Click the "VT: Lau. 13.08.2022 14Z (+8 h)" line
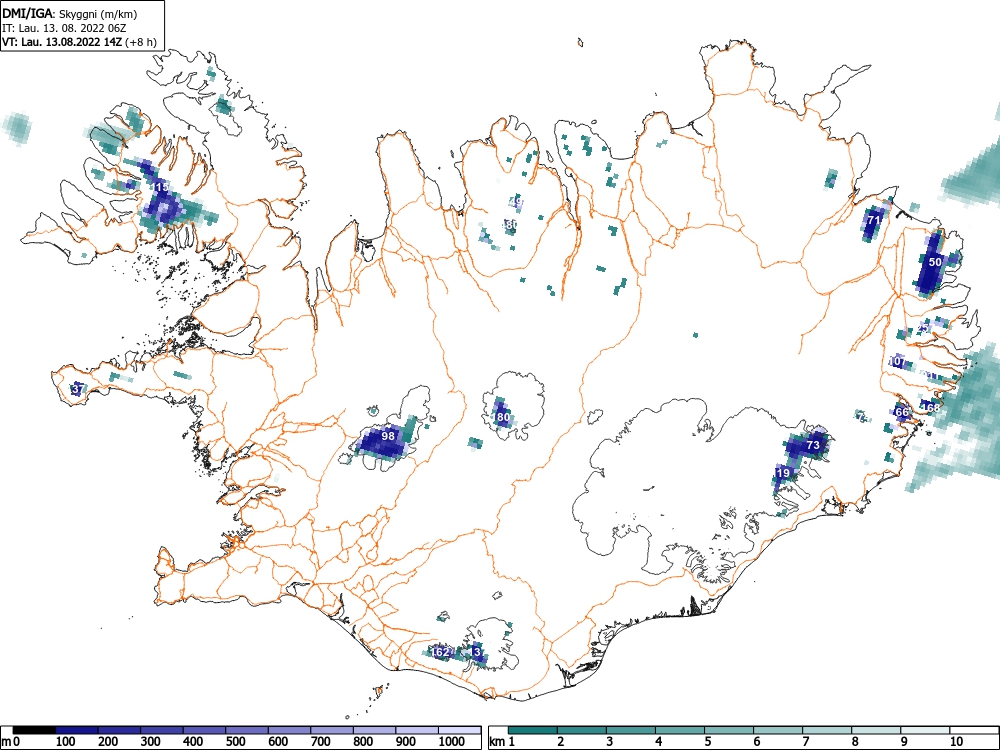The image size is (1000, 750). point(79,42)
